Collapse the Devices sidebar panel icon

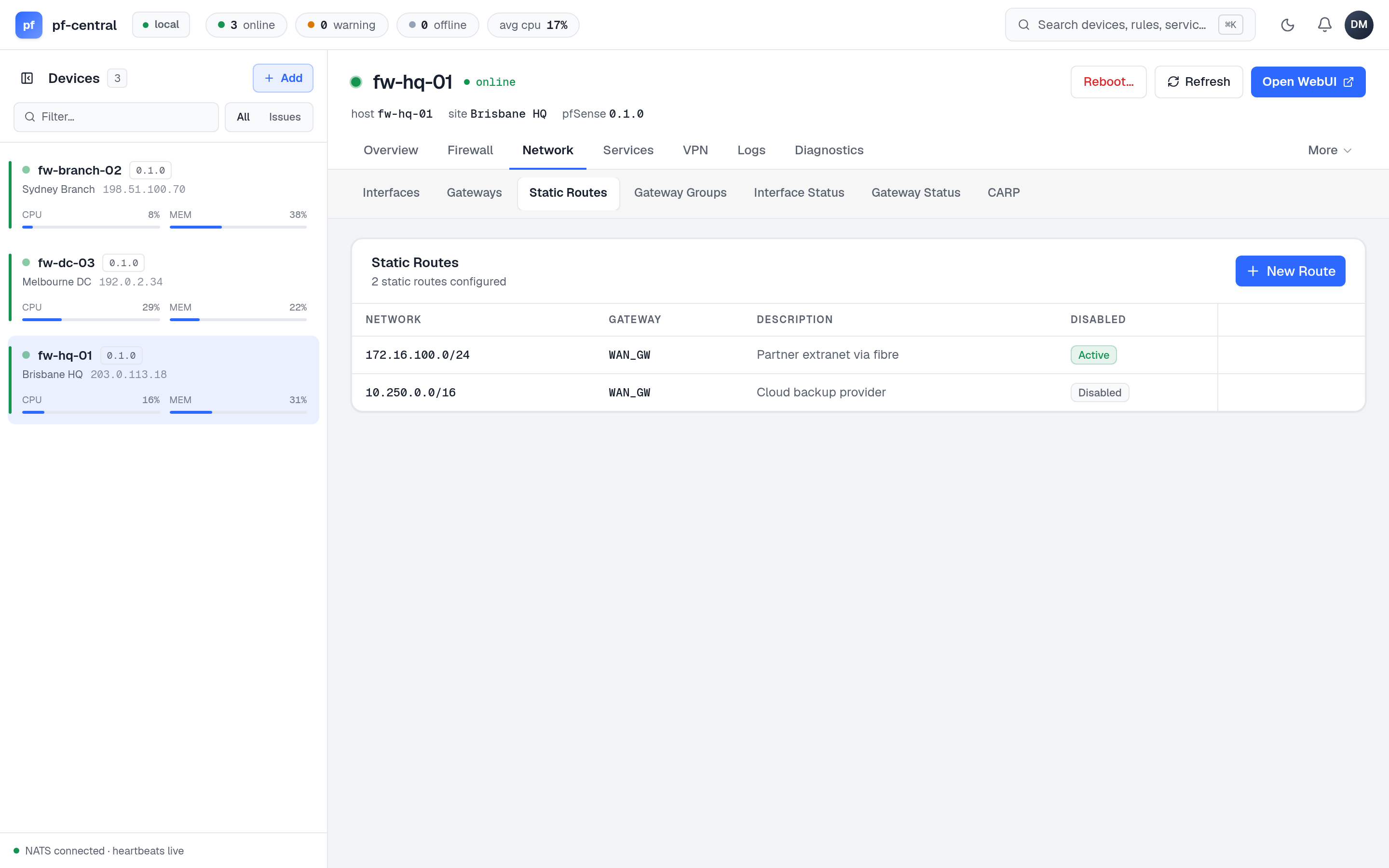(27, 78)
